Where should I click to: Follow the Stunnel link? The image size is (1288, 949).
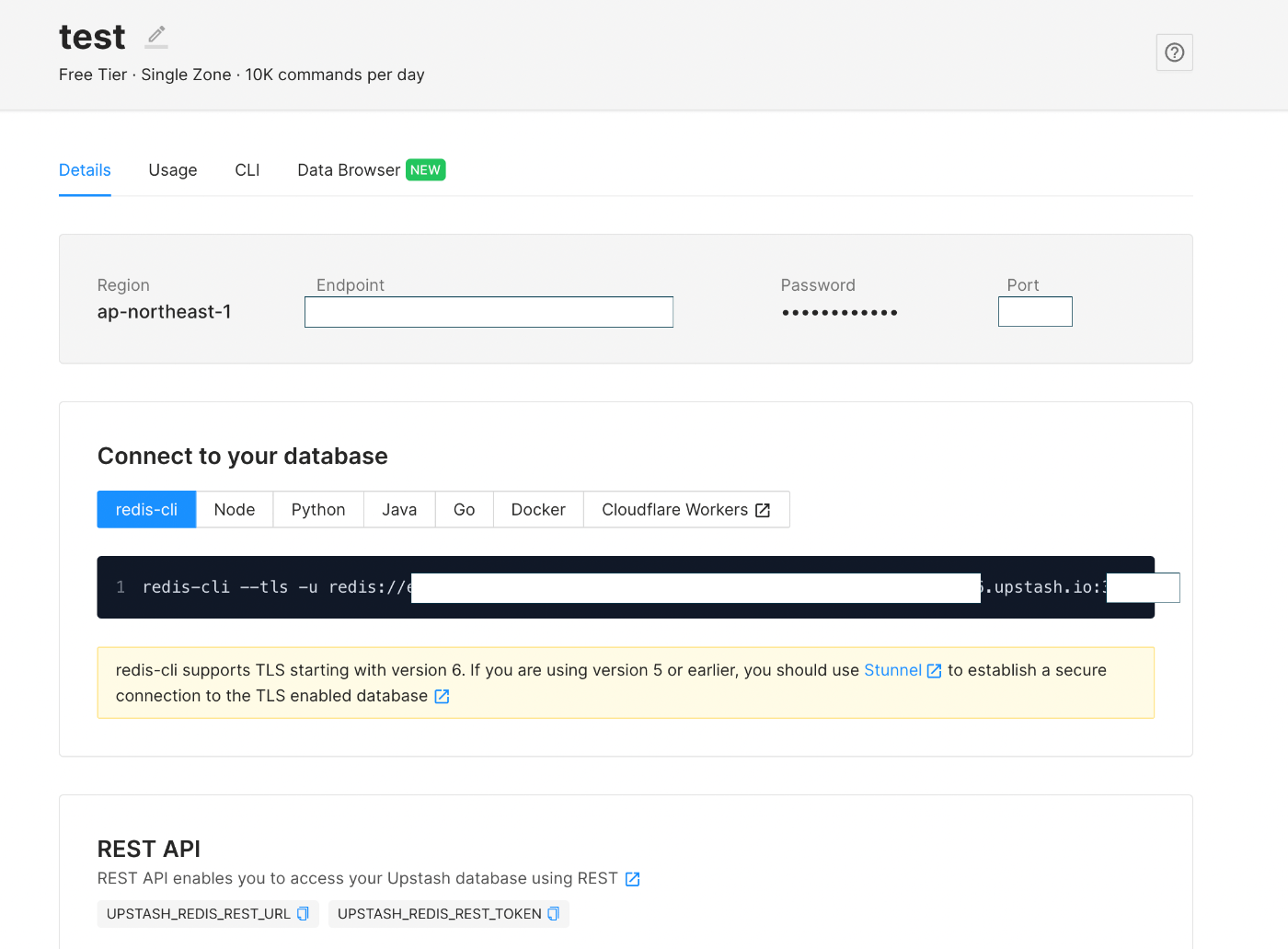click(892, 670)
